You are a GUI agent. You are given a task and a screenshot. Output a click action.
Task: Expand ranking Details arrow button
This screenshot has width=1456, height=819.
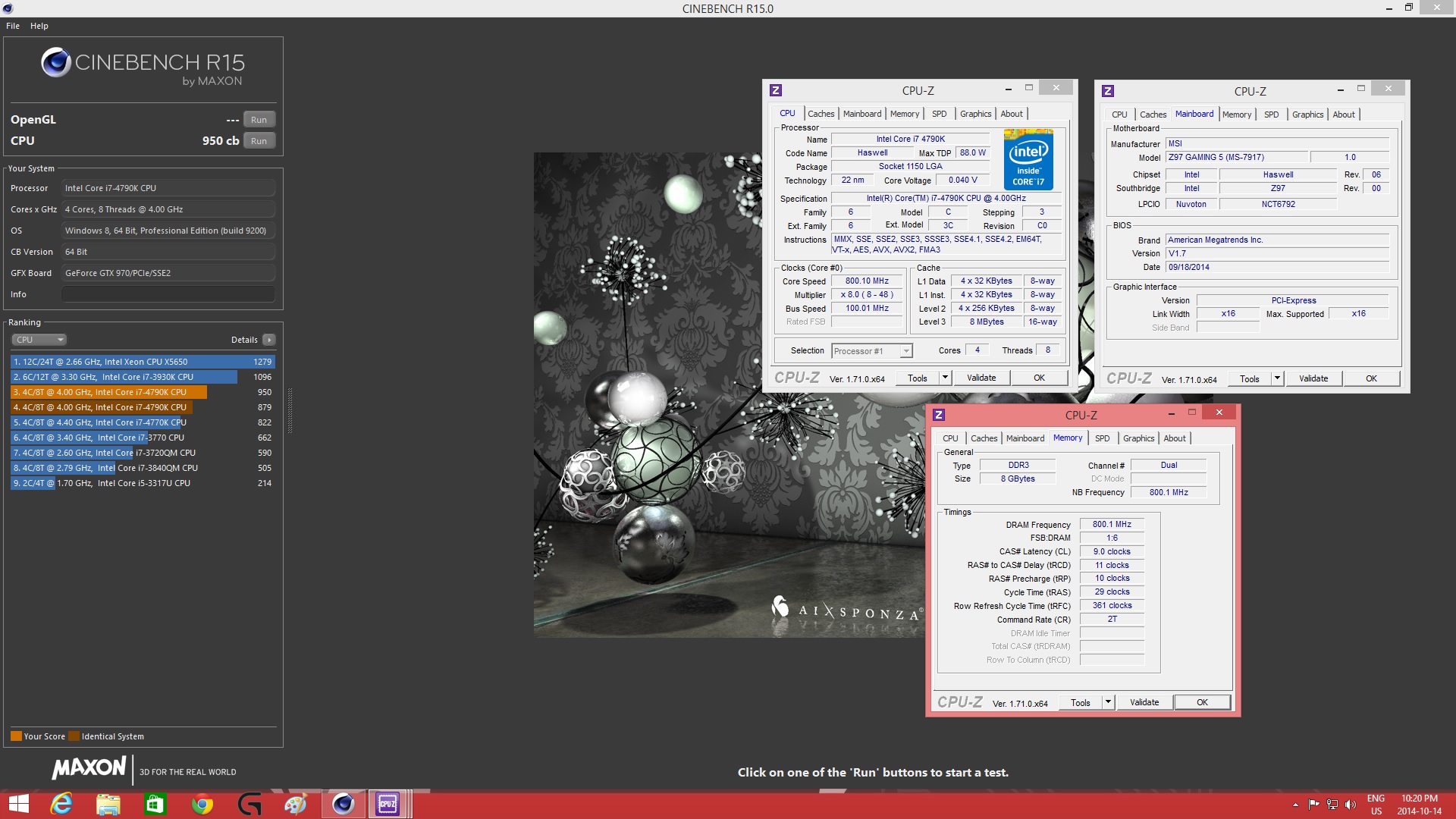point(269,340)
